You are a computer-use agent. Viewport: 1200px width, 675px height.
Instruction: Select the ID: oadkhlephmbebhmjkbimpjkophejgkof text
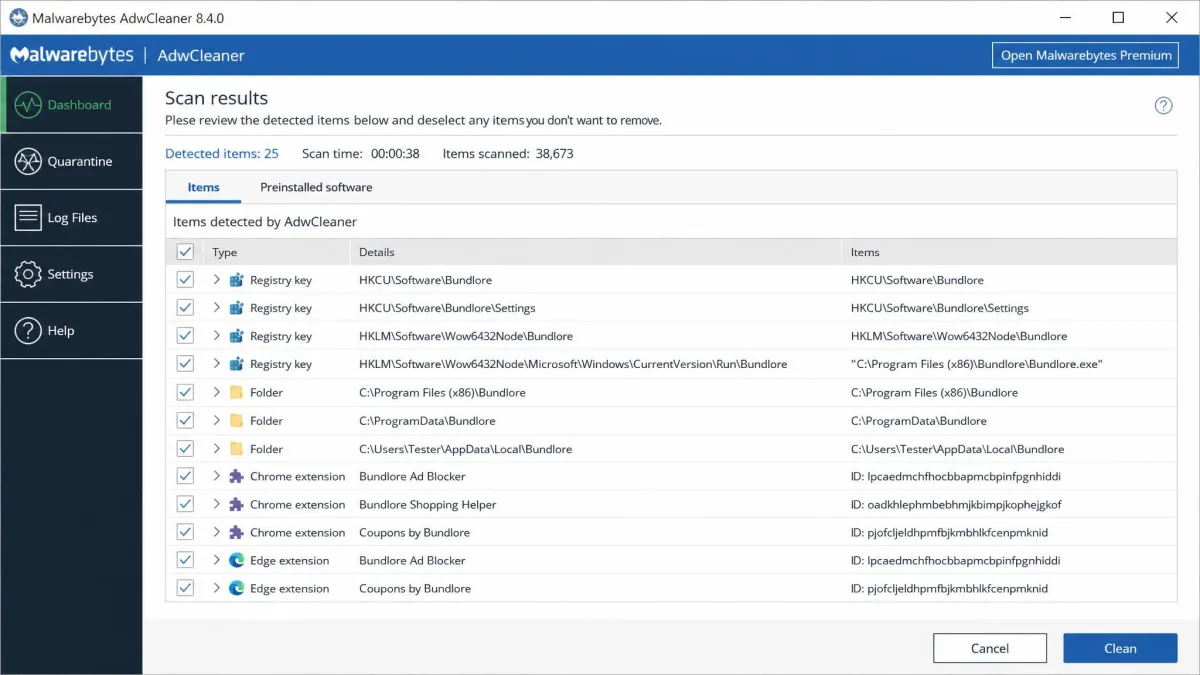[956, 504]
